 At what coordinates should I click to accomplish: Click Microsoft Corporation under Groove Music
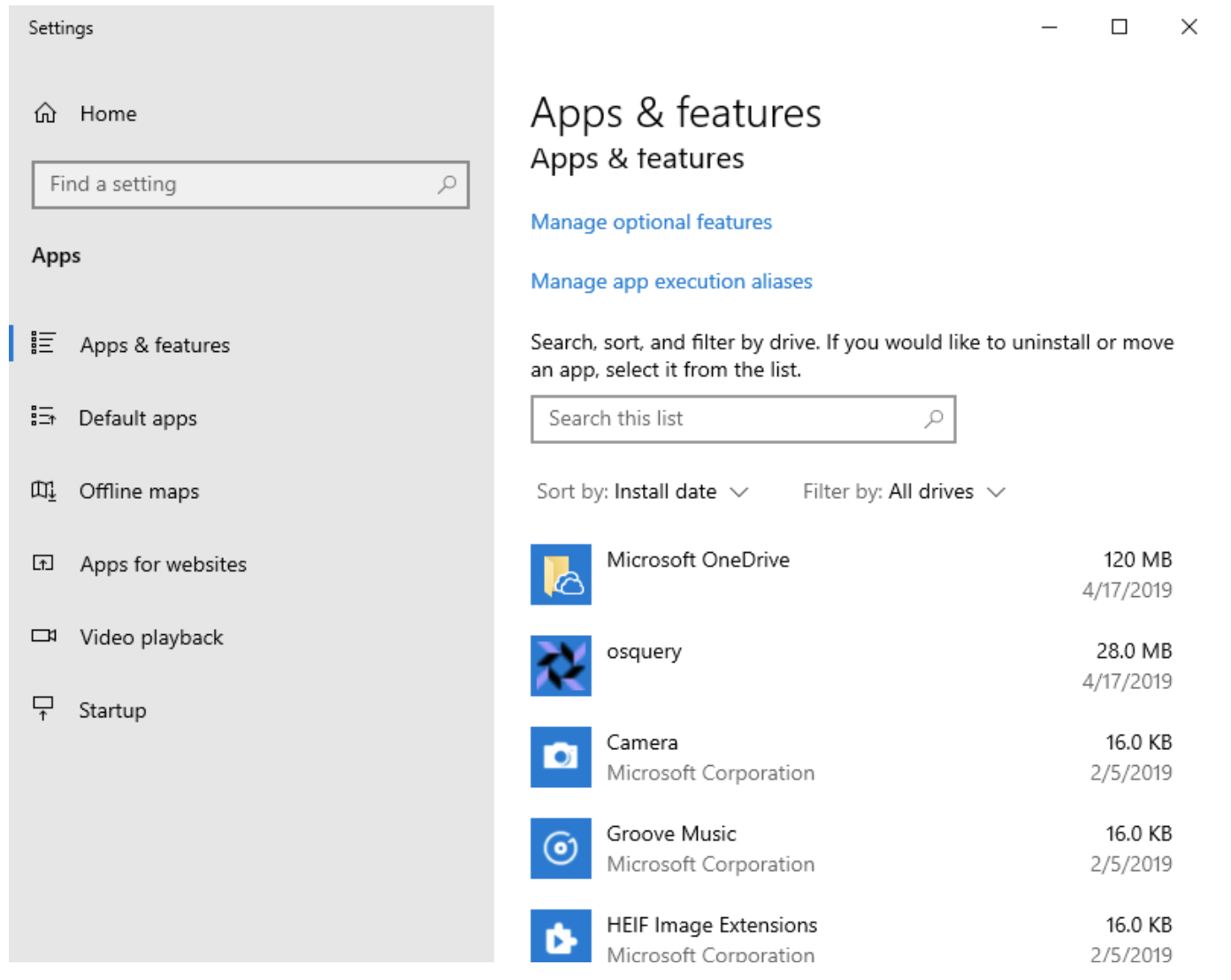pos(710,864)
